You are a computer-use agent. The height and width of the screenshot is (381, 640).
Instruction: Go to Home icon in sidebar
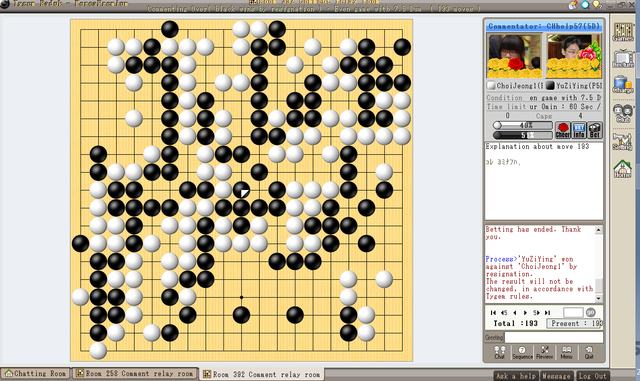[622, 168]
